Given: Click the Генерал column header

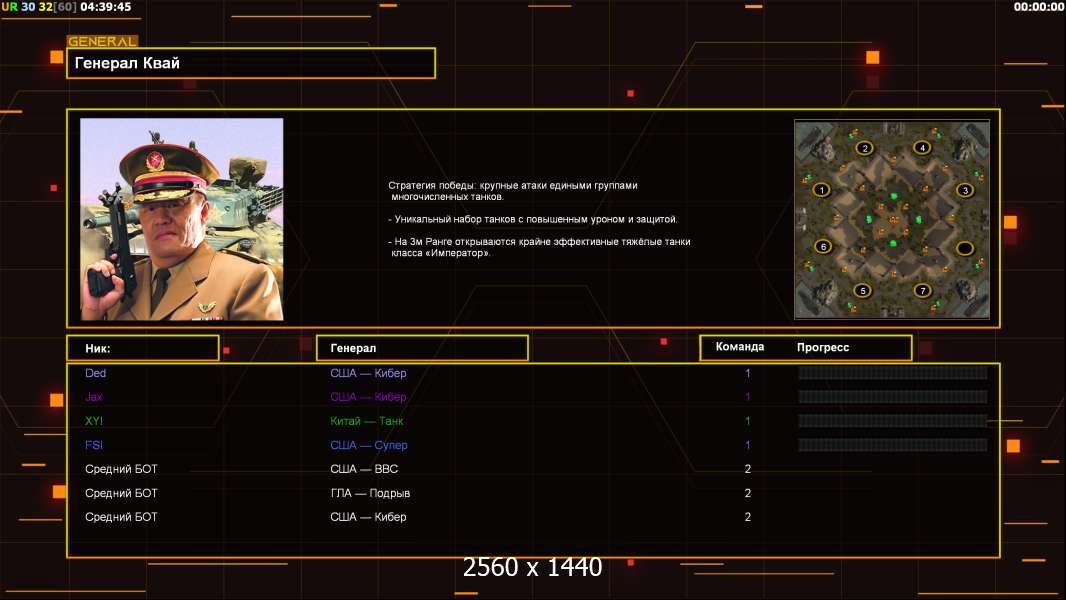Looking at the screenshot, I should click(421, 348).
